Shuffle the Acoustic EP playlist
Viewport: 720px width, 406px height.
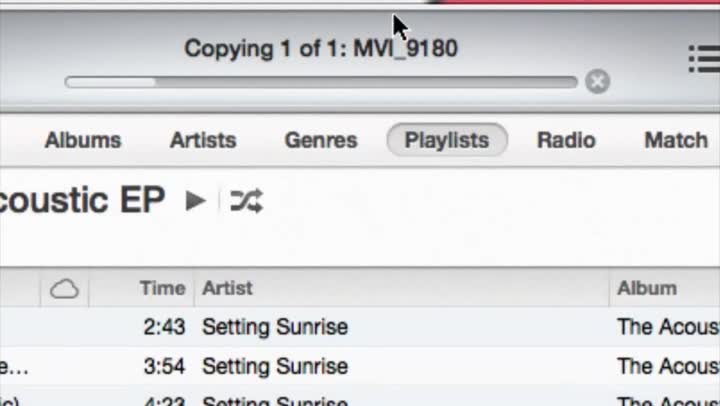246,201
